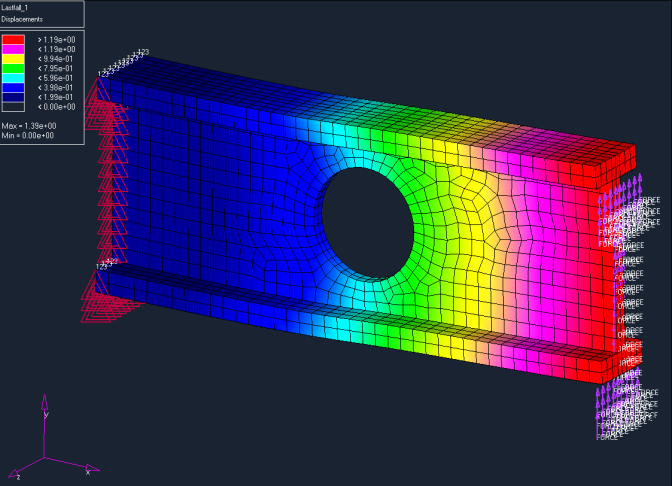Click the '< 9.94e-01' legend value
The height and width of the screenshot is (486, 672).
click(55, 59)
